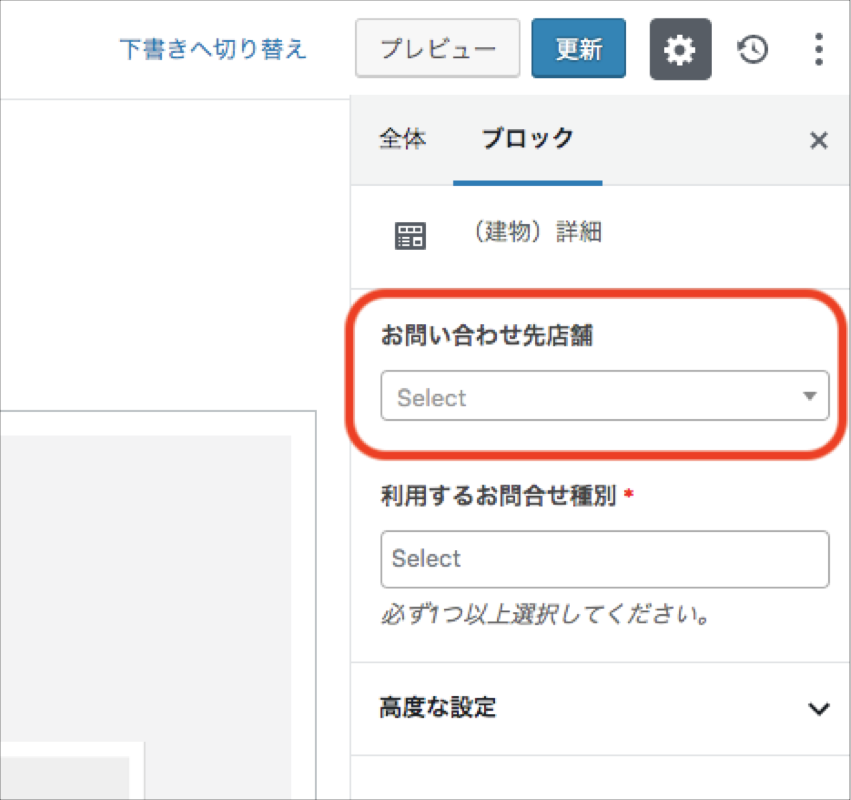This screenshot has width=851, height=800.
Task: Close the settings sidebar with the X
Action: pos(818,141)
